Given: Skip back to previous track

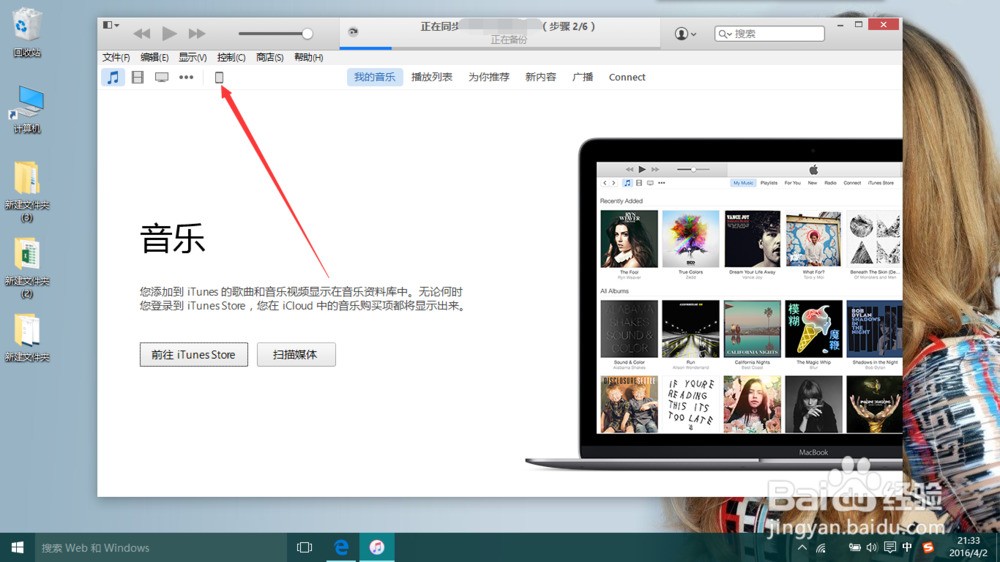Looking at the screenshot, I should click(x=142, y=33).
